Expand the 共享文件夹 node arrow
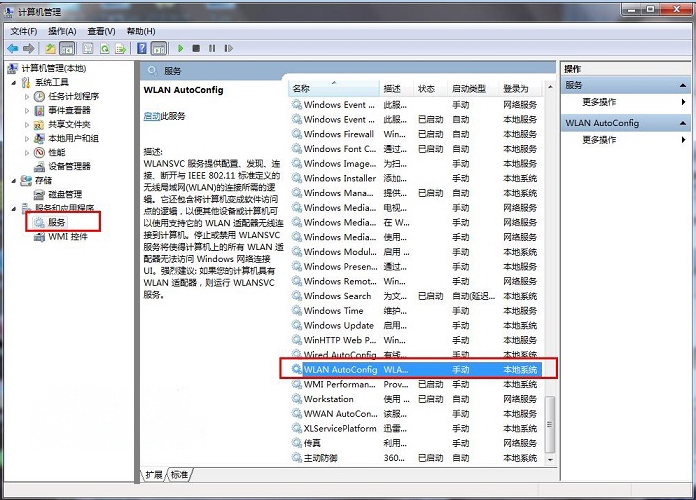The width and height of the screenshot is (696, 500). pyautogui.click(x=27, y=125)
